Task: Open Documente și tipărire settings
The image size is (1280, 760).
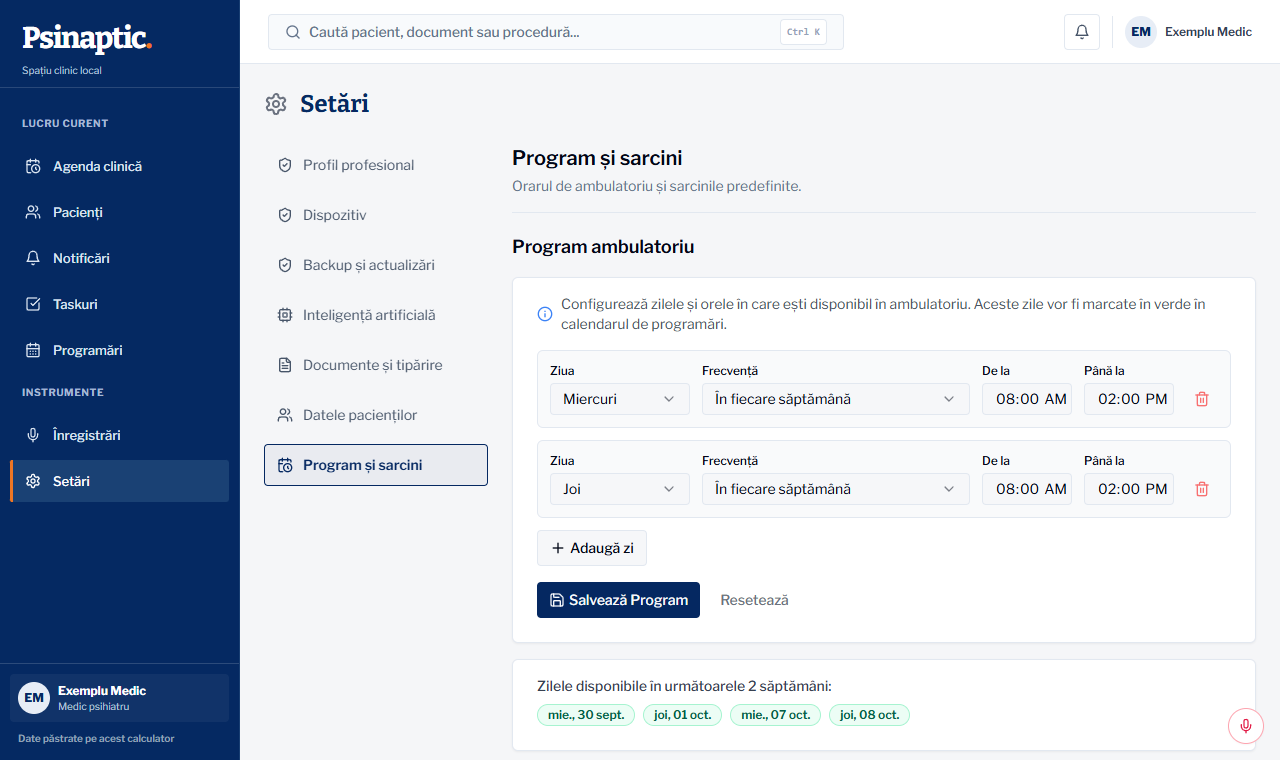Action: tap(376, 365)
